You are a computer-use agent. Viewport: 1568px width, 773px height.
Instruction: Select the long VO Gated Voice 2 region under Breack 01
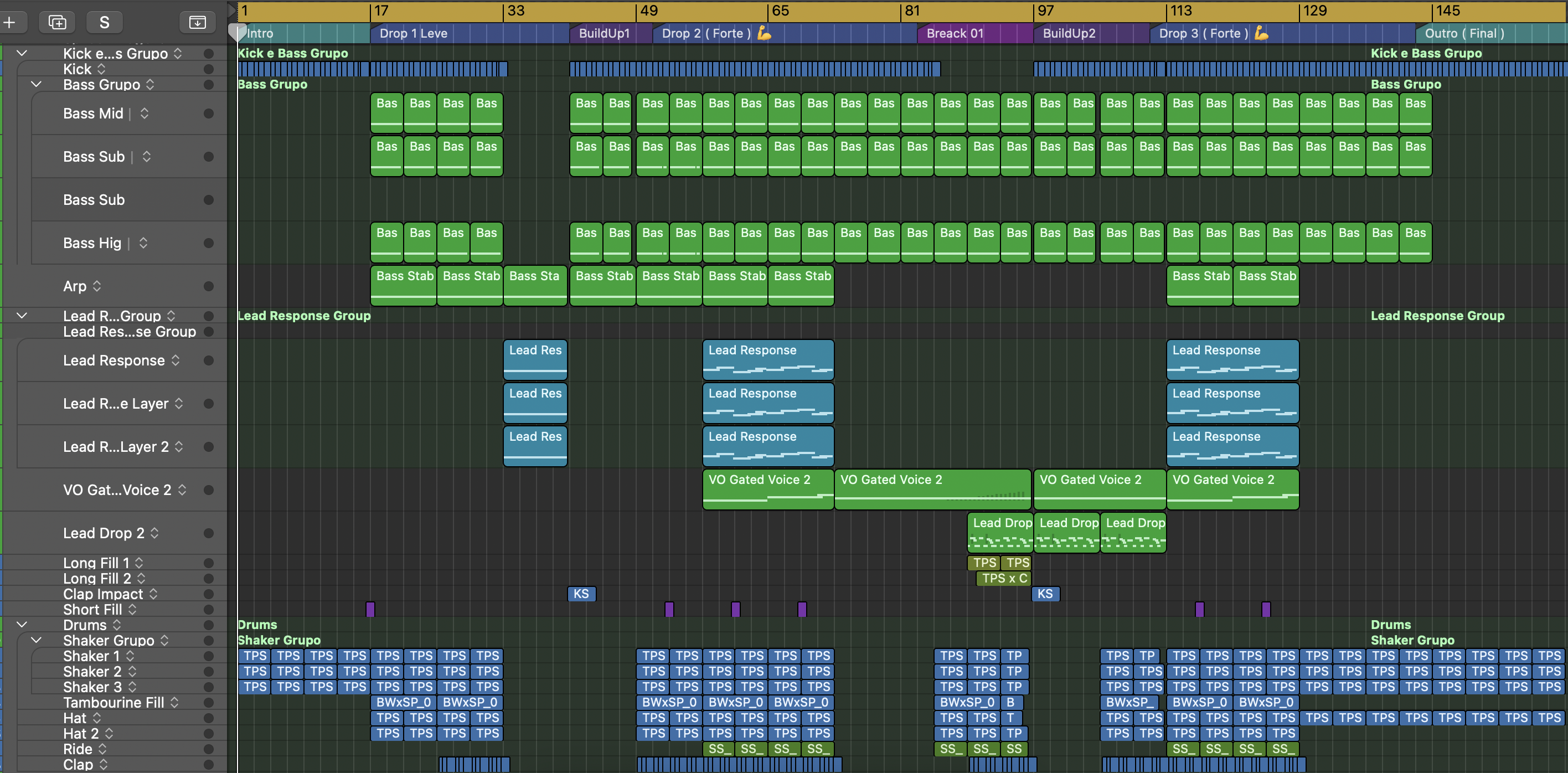pyautogui.click(x=932, y=489)
